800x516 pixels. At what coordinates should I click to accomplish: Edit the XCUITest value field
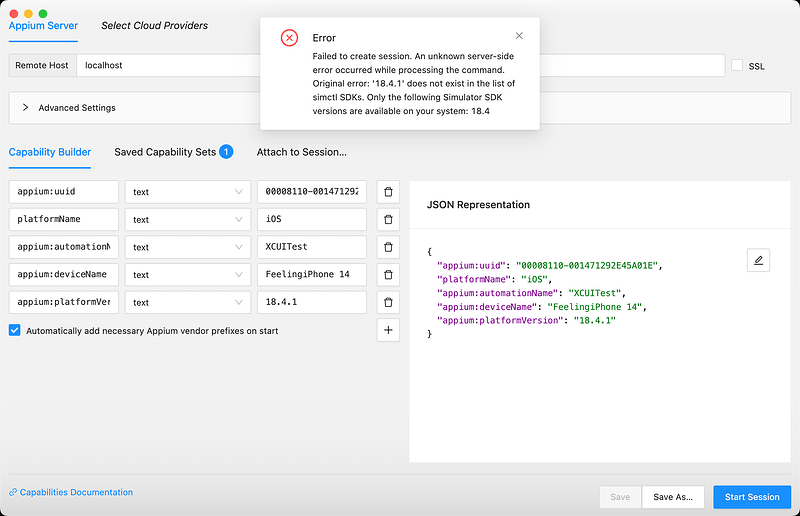312,247
